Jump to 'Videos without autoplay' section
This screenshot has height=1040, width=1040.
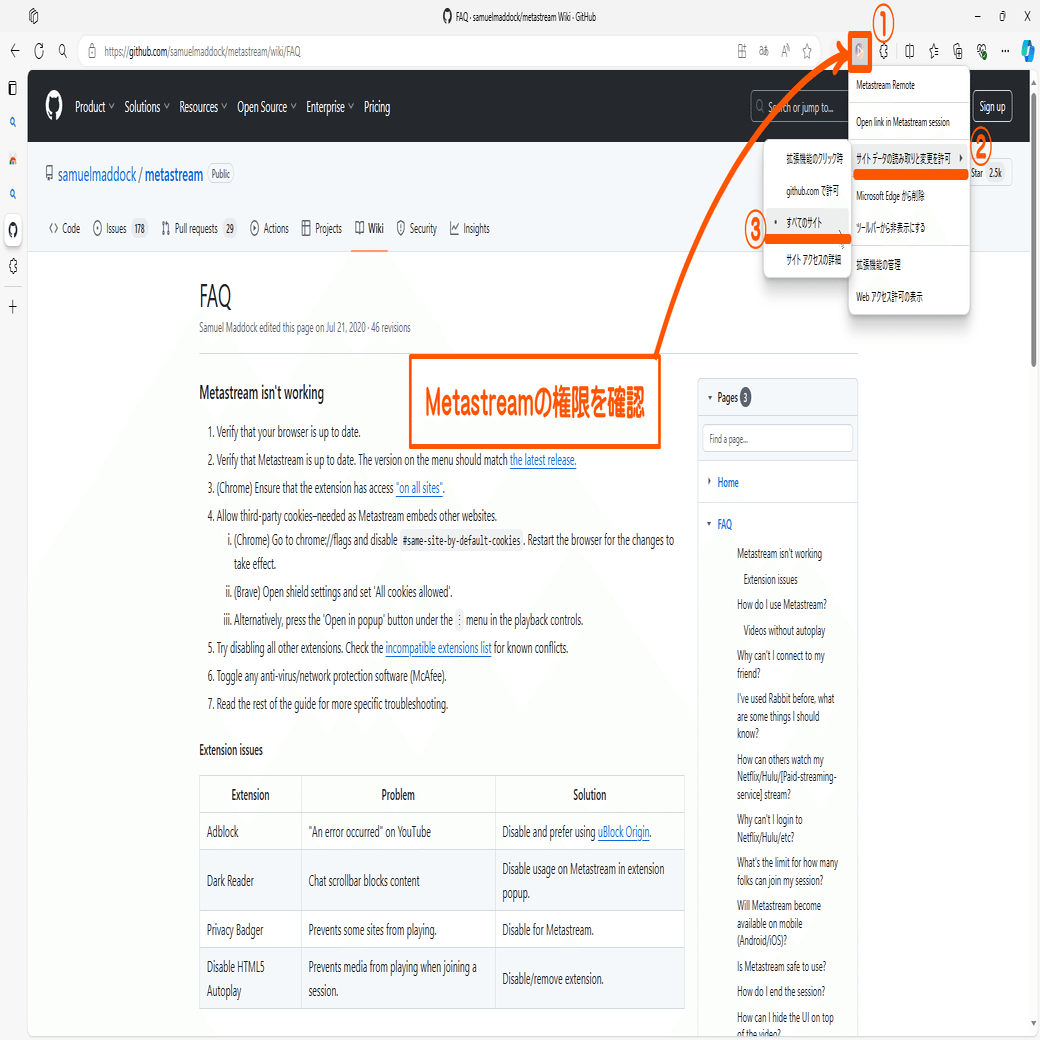click(x=784, y=630)
